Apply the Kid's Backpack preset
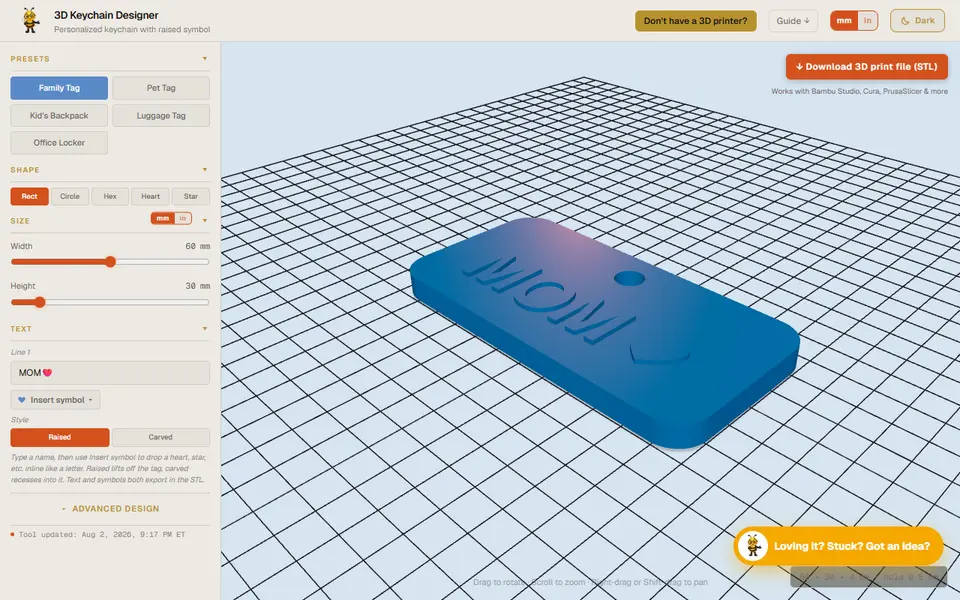Image resolution: width=960 pixels, height=600 pixels. click(x=59, y=116)
